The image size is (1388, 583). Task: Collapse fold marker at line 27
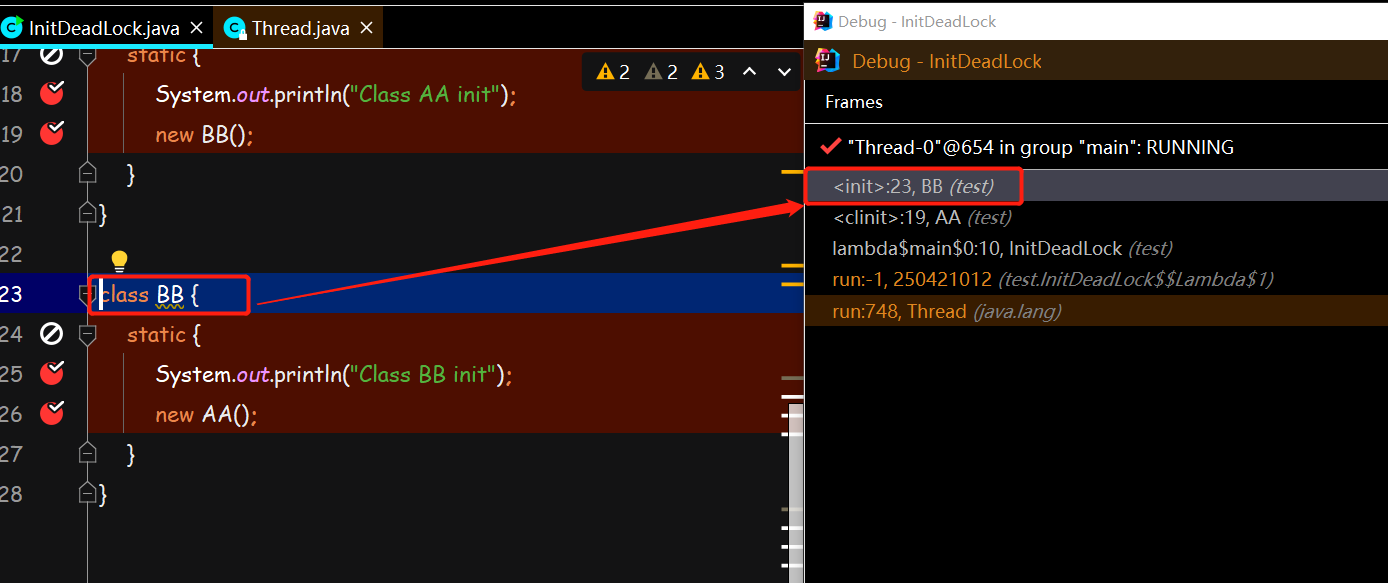click(87, 453)
